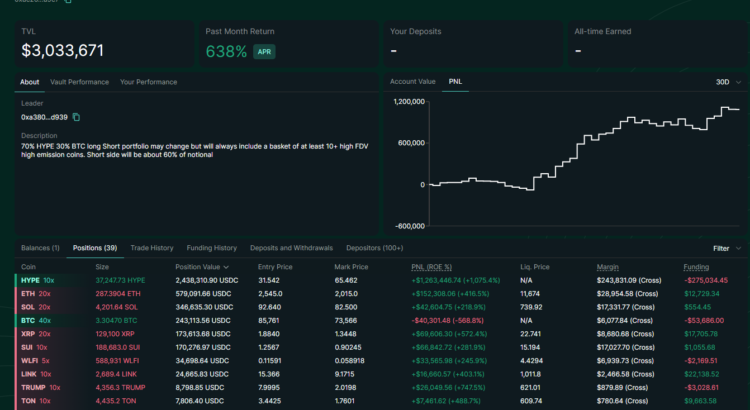Click the HYPE coin row link

click(x=30, y=280)
